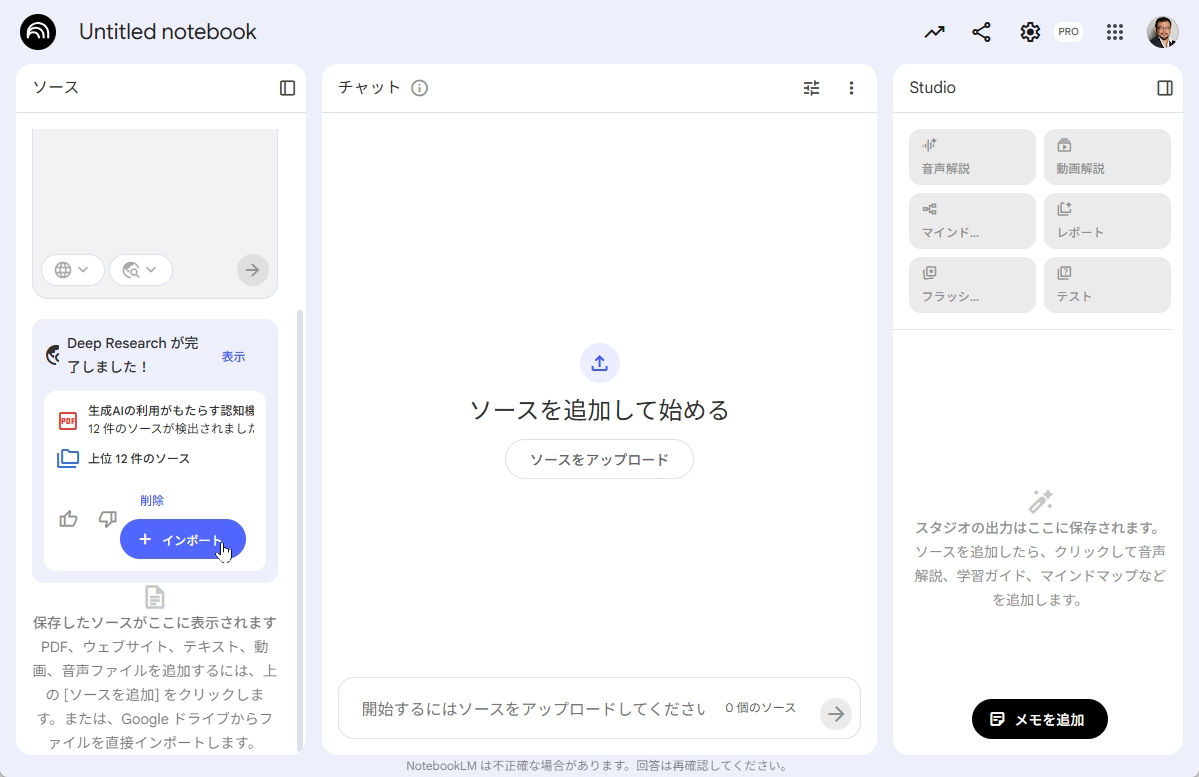This screenshot has height=777, width=1199.
Task: Create 動画解説 video overview
Action: 1107,157
